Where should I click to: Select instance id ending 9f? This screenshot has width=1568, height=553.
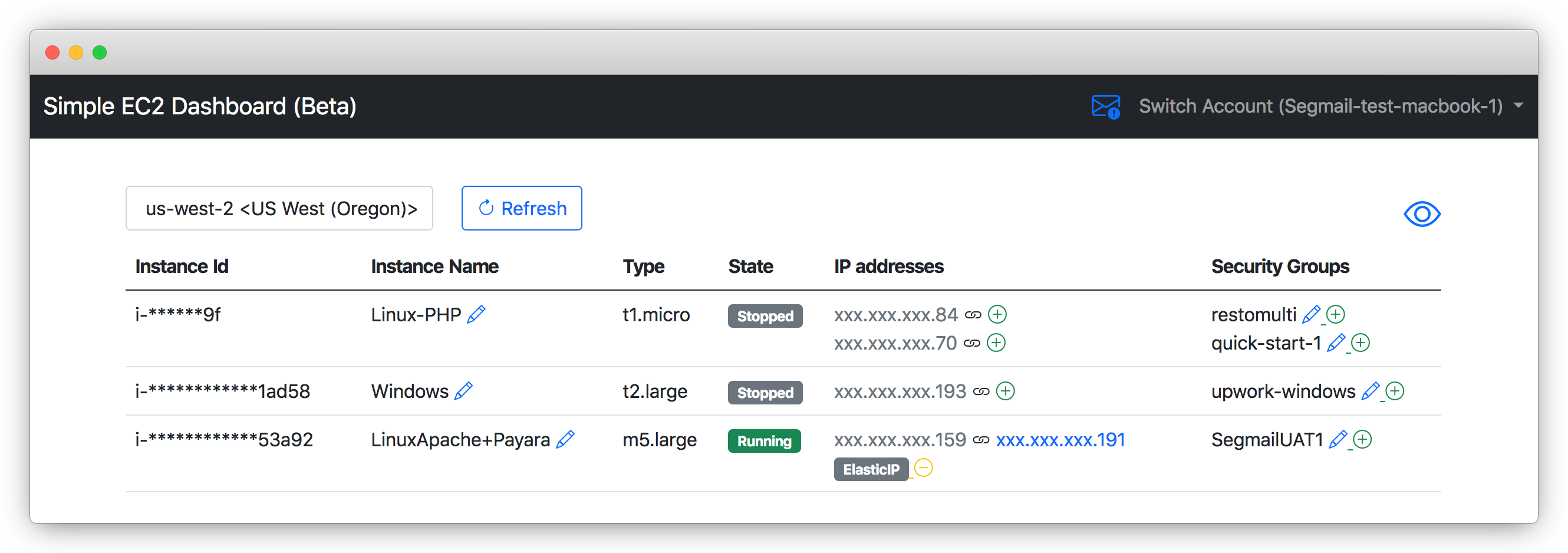[178, 314]
